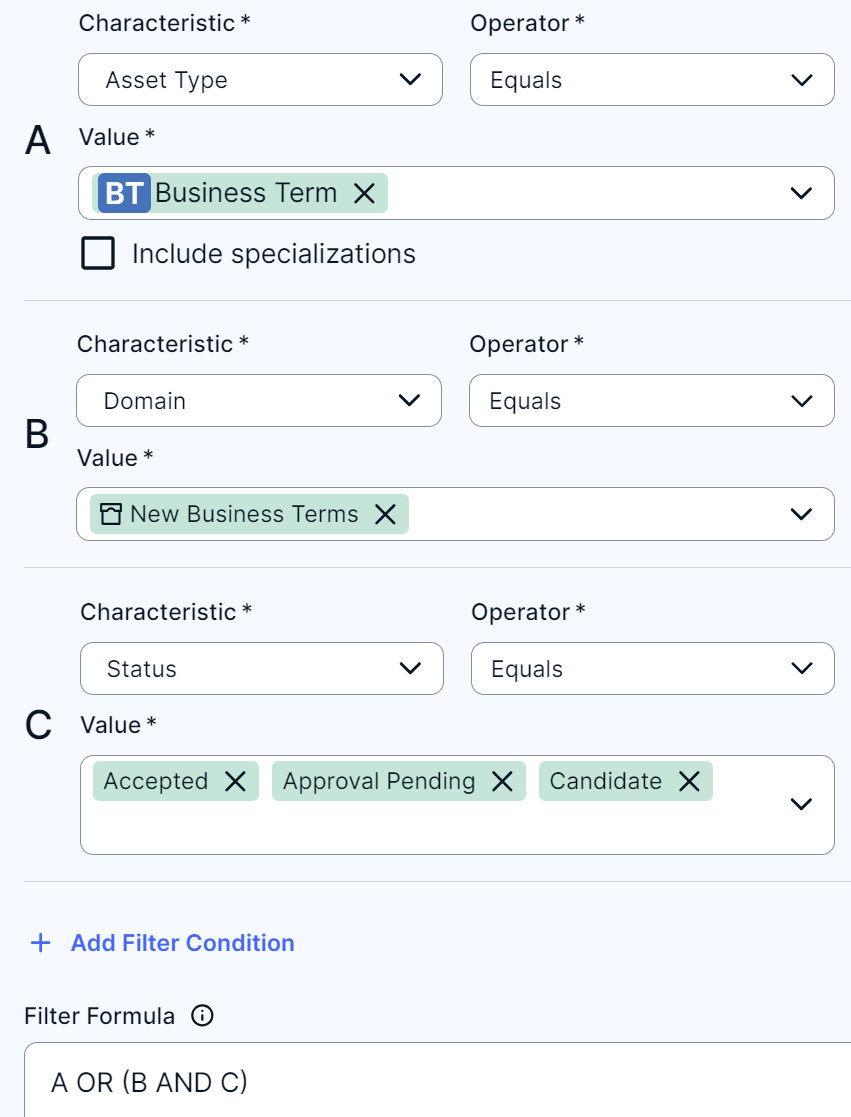Open the Status characteristic dropdown
Image resolution: width=851 pixels, height=1117 pixels.
pos(261,669)
